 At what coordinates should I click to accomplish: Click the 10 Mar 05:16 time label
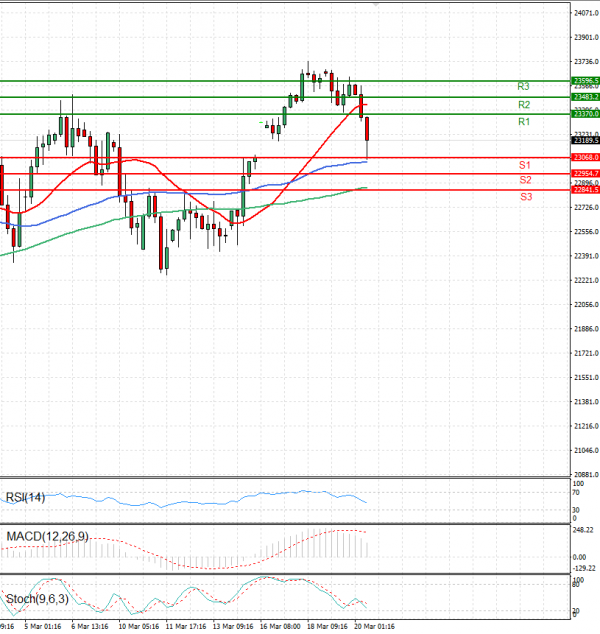(139, 626)
